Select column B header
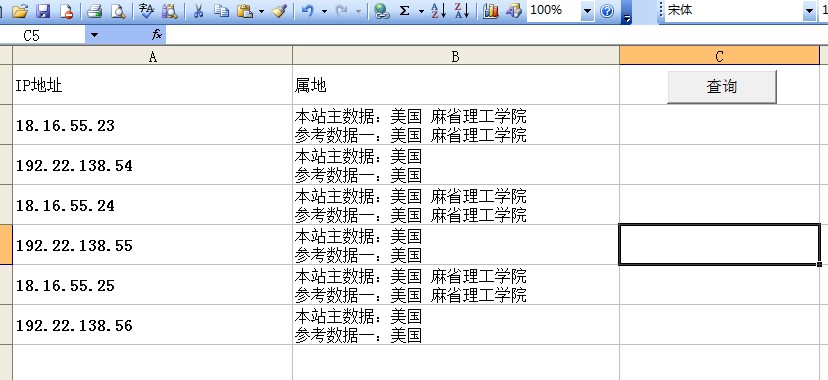This screenshot has height=380, width=828. (456, 55)
